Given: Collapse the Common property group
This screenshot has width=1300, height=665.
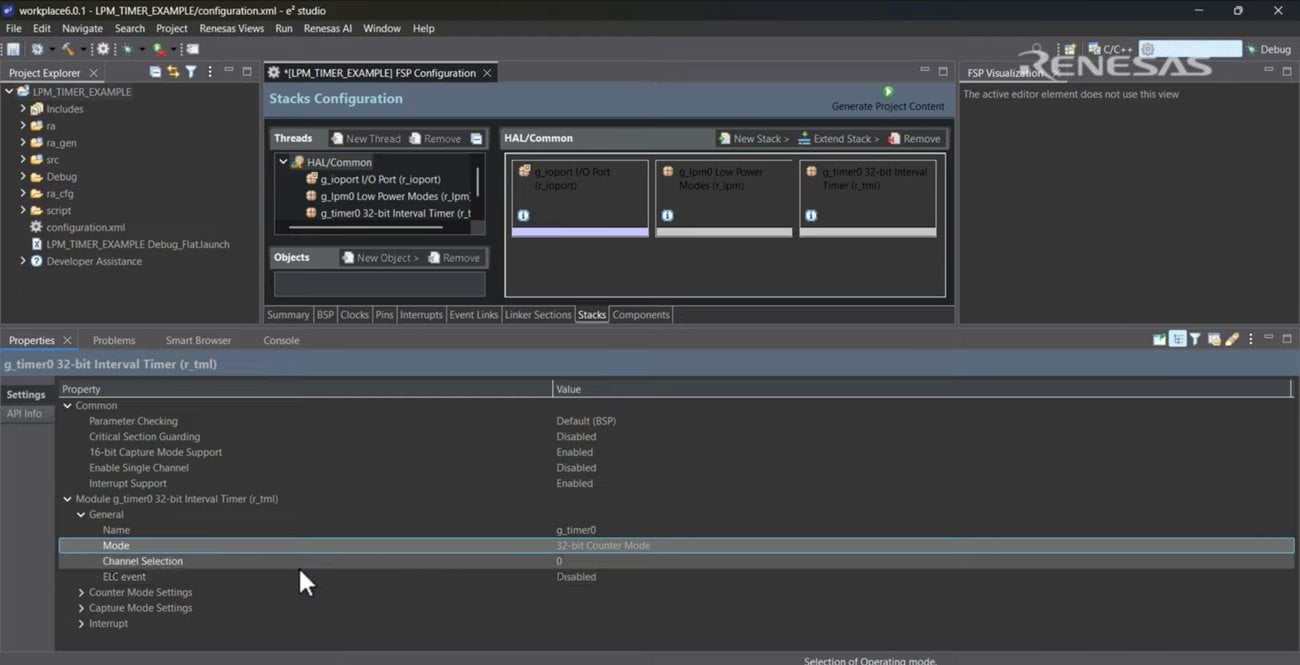Looking at the screenshot, I should coord(67,406).
